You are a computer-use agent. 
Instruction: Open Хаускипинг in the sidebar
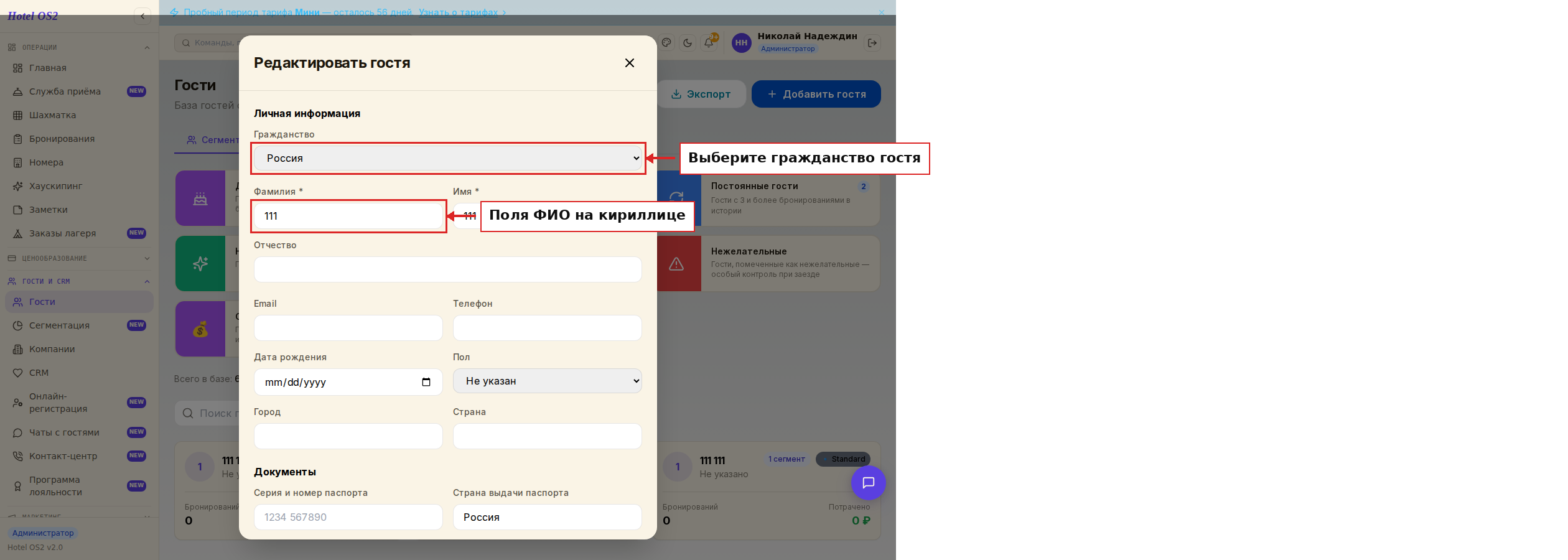coord(79,186)
